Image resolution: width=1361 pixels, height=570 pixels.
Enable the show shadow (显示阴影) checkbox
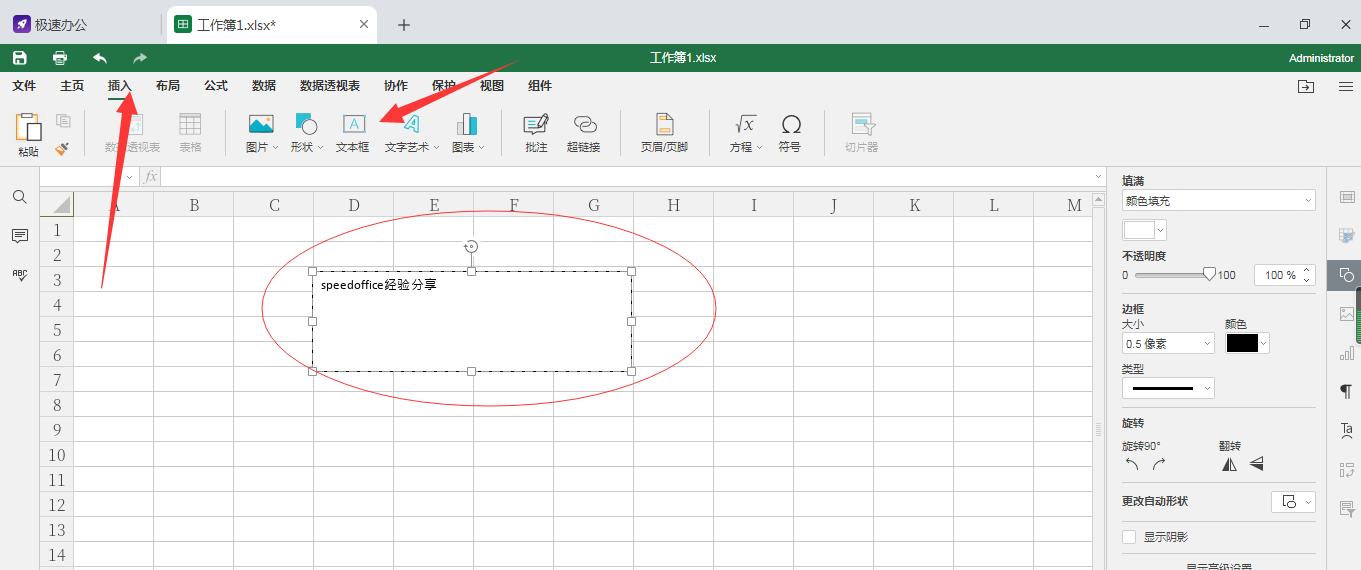tap(1129, 537)
